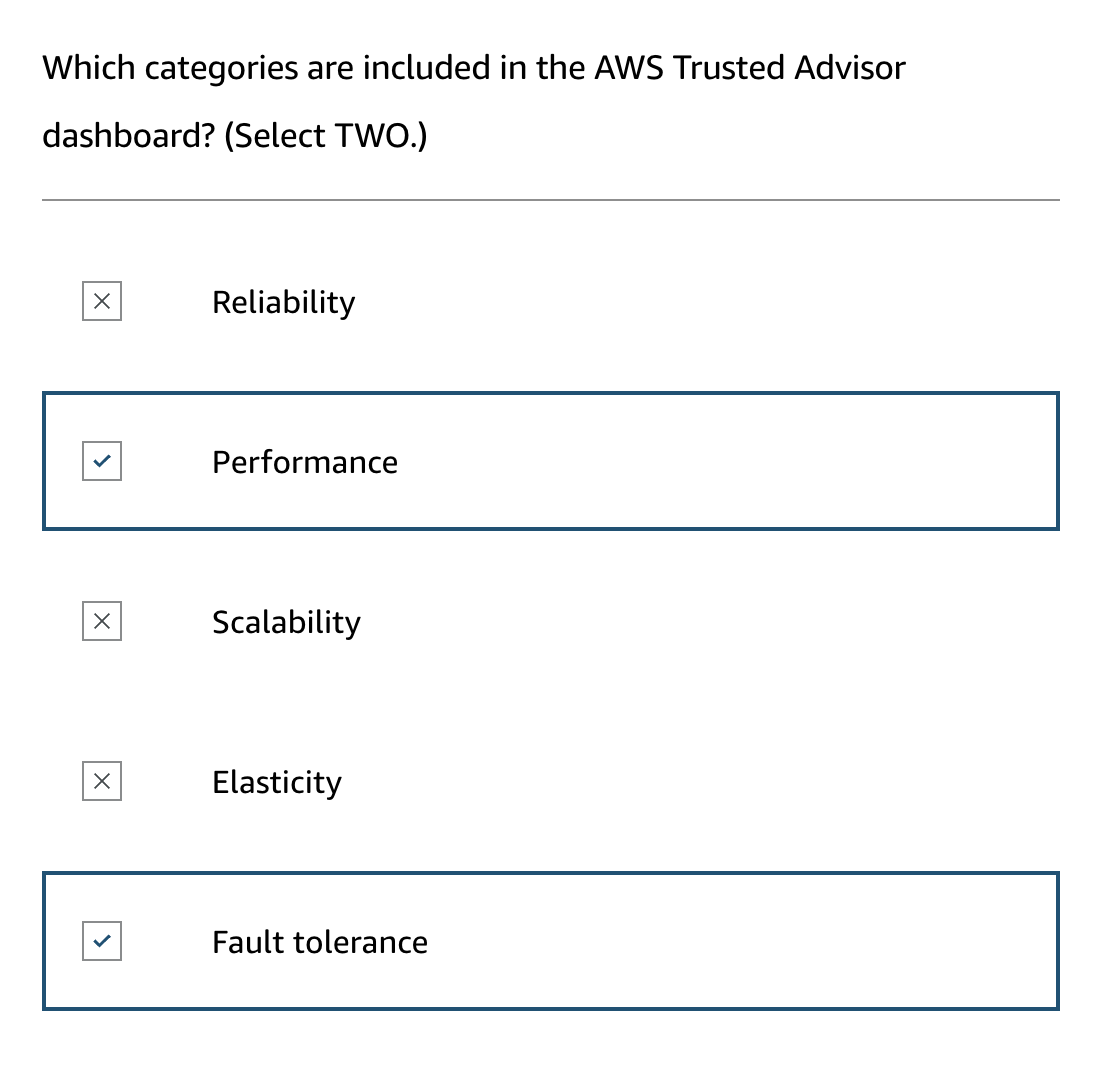1110x1074 pixels.
Task: Uncheck the Fault tolerance checkbox
Action: coord(102,941)
